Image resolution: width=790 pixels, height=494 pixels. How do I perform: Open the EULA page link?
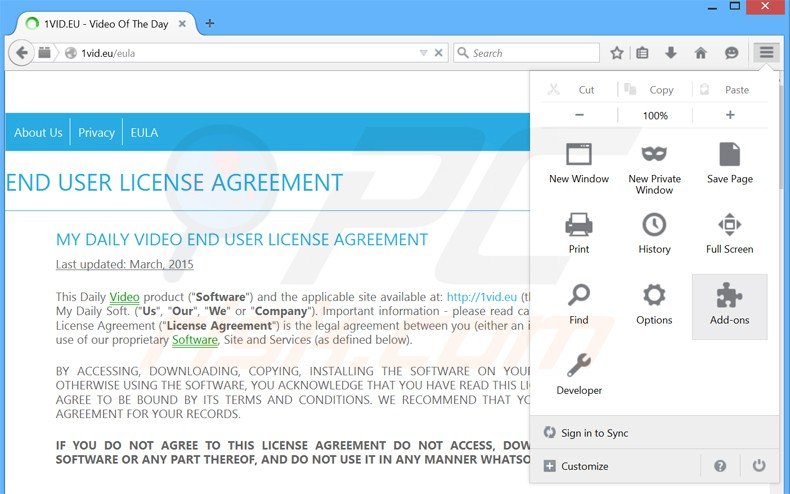[144, 133]
